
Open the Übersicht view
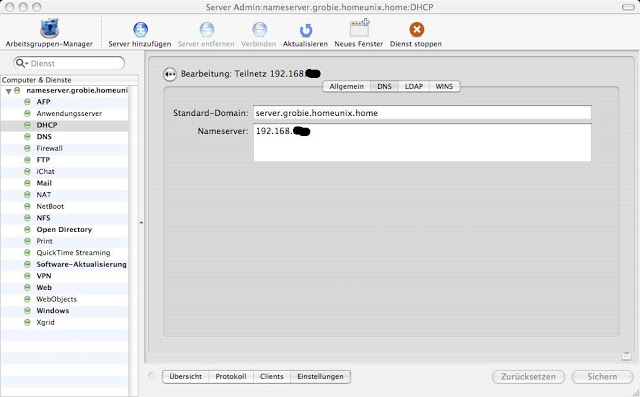coord(185,377)
